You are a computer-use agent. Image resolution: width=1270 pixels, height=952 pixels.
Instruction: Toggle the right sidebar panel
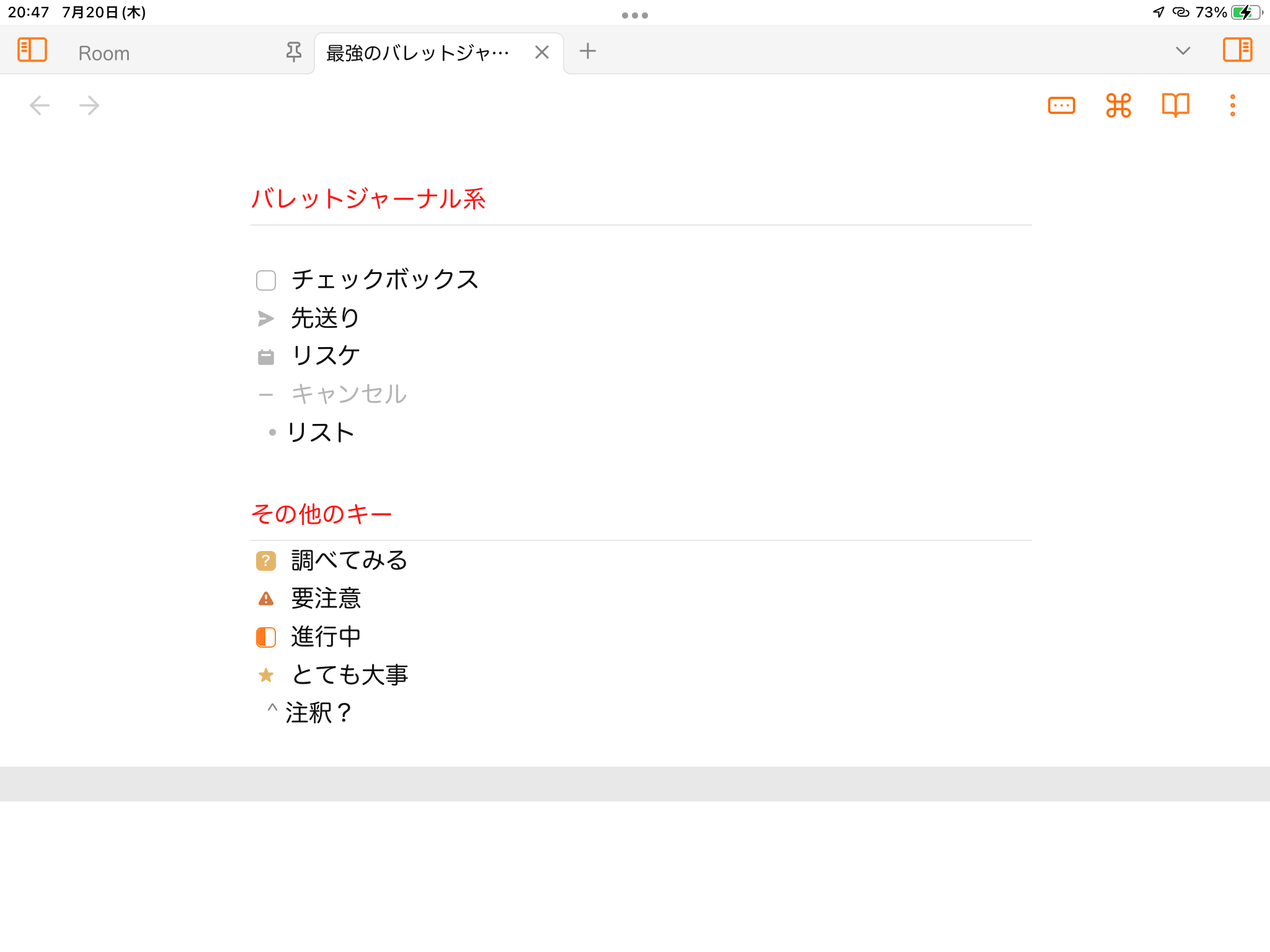click(x=1237, y=50)
